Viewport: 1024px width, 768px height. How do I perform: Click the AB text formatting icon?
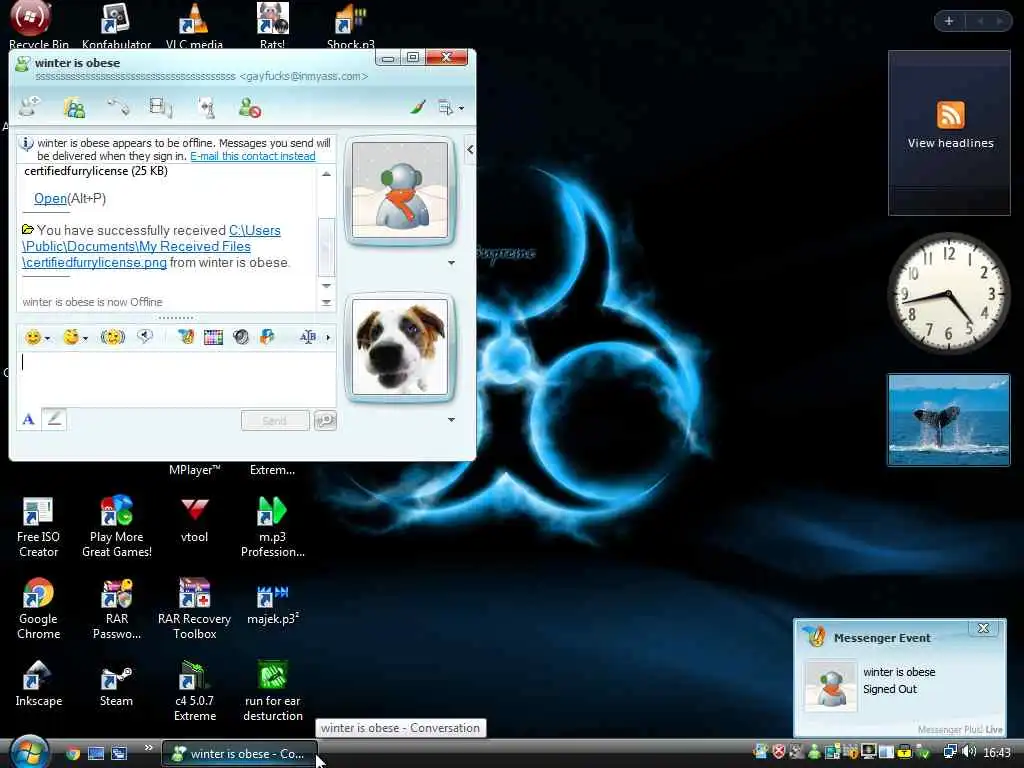point(308,337)
